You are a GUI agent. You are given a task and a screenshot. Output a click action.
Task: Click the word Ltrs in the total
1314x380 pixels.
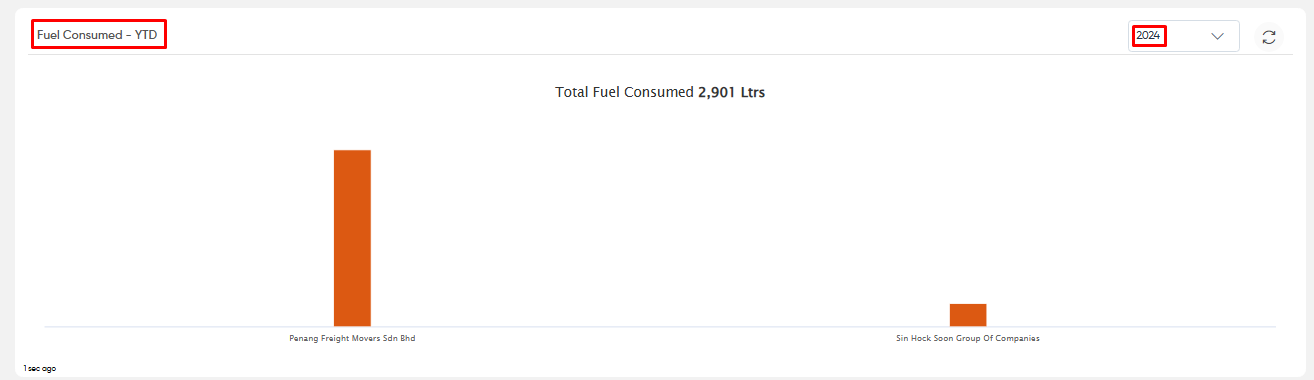coord(753,92)
